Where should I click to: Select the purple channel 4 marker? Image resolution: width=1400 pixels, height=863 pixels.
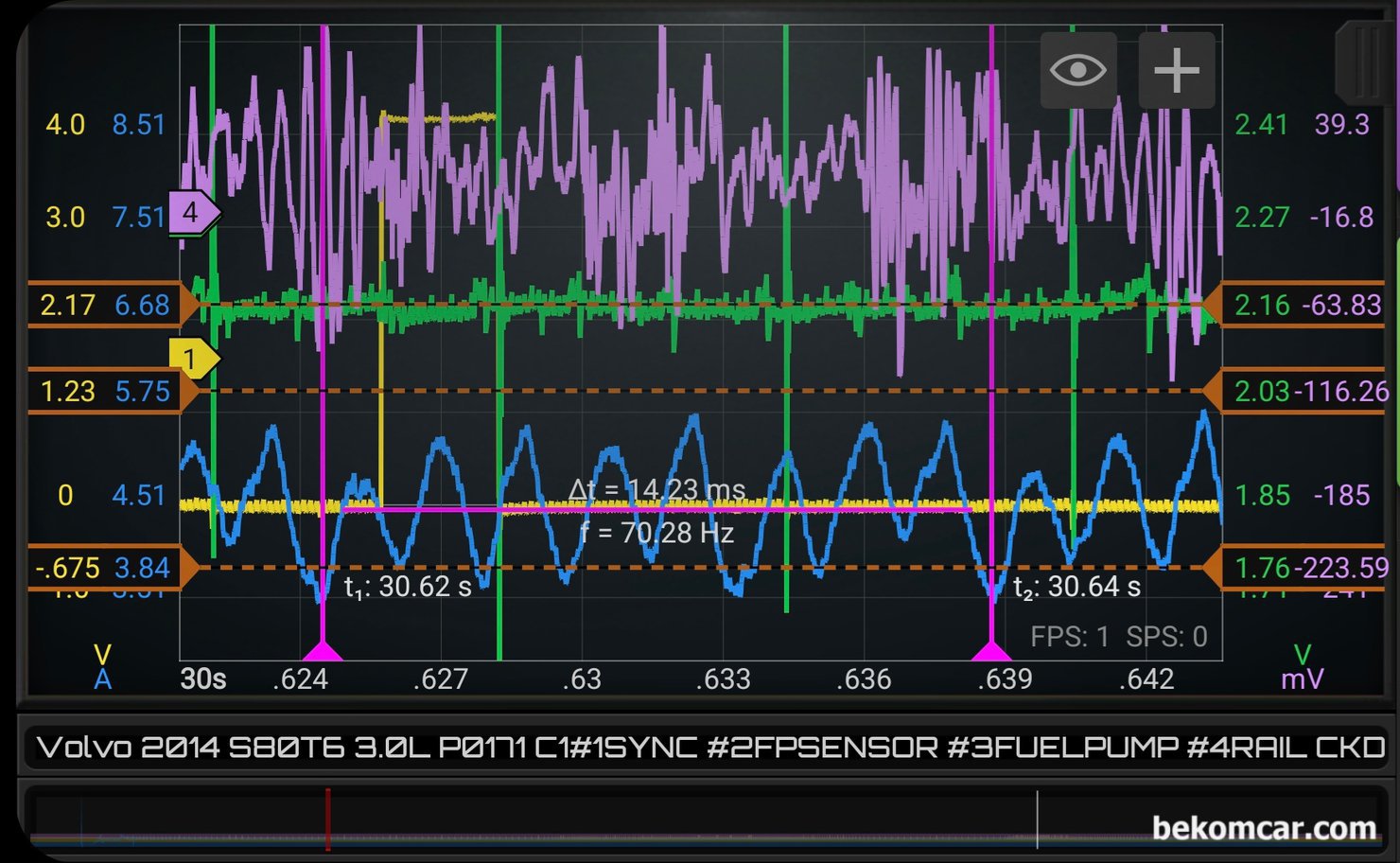[x=194, y=213]
